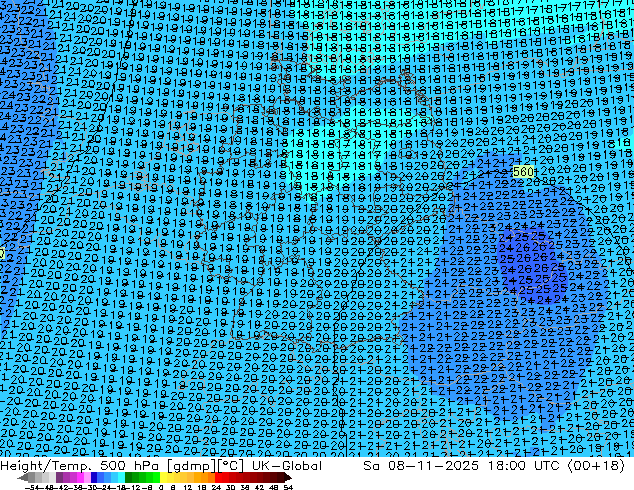Pick the orange swatch above 18
The height and width of the screenshot is (490, 634).
tap(205, 477)
